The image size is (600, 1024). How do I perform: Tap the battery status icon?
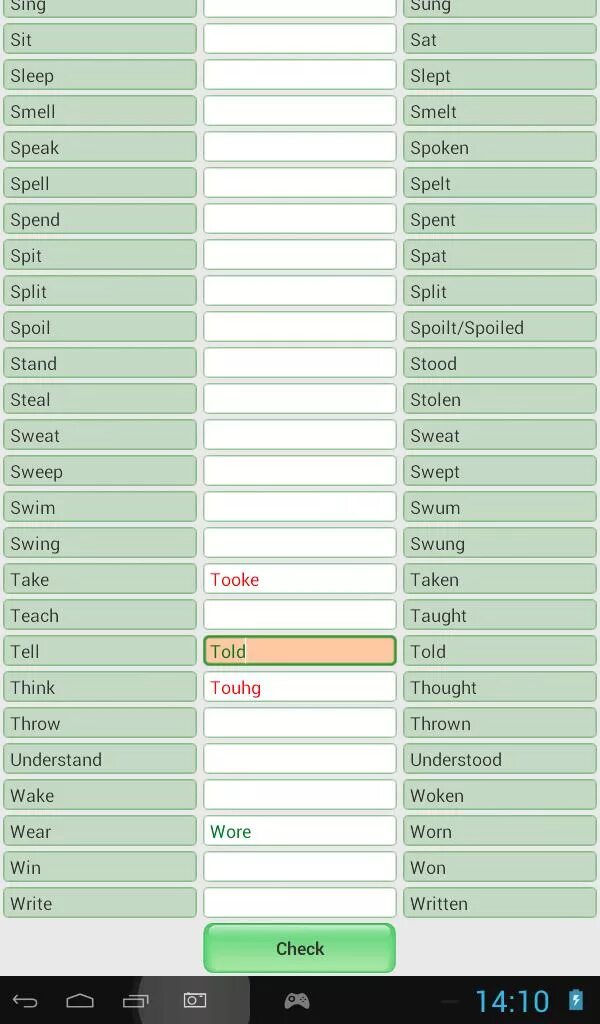pyautogui.click(x=576, y=1000)
